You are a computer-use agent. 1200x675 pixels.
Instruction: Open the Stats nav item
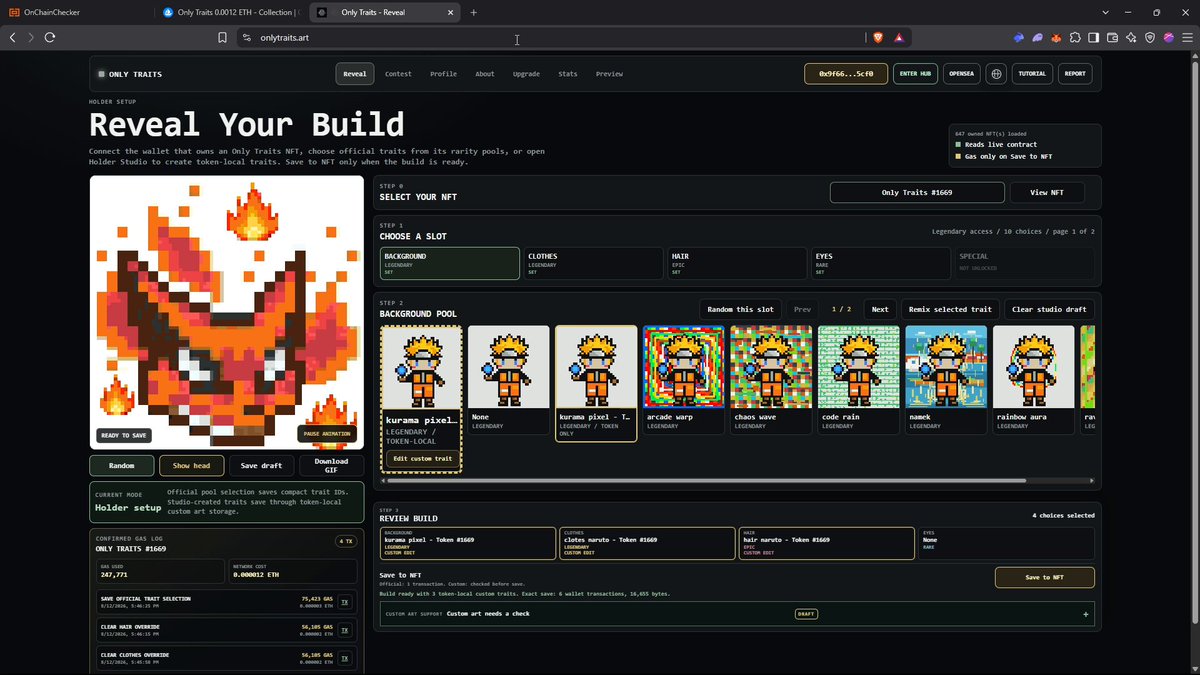point(568,74)
